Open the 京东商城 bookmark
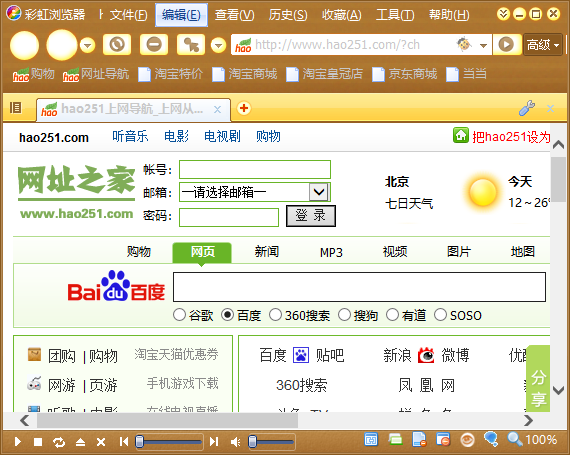570x455 pixels. point(405,74)
